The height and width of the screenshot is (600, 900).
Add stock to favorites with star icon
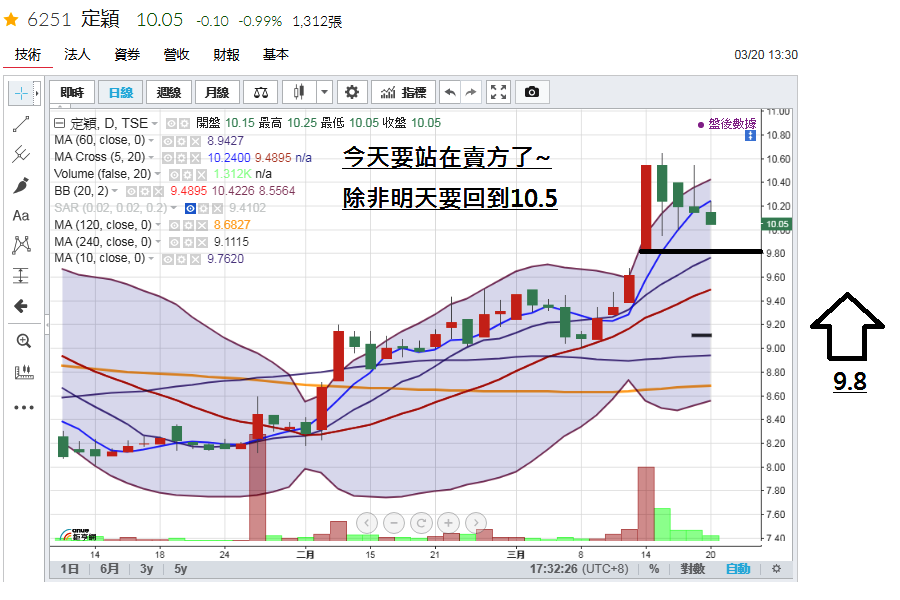pyautogui.click(x=11, y=21)
